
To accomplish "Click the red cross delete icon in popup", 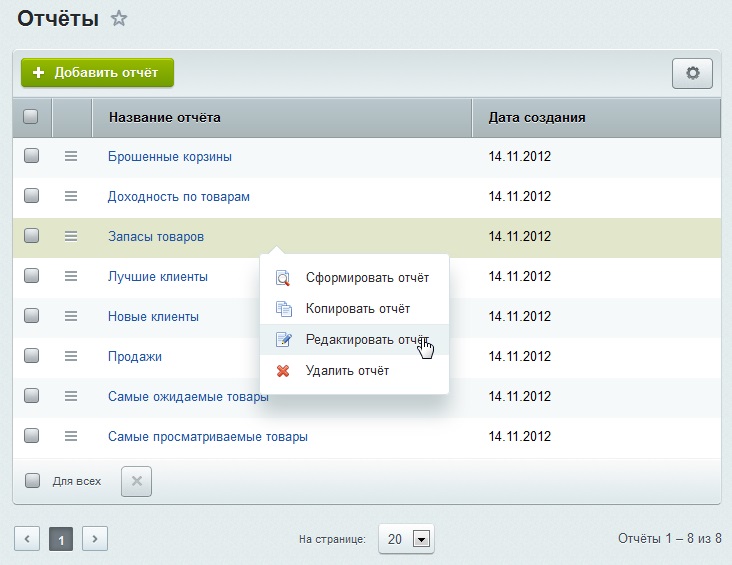I will click(283, 371).
